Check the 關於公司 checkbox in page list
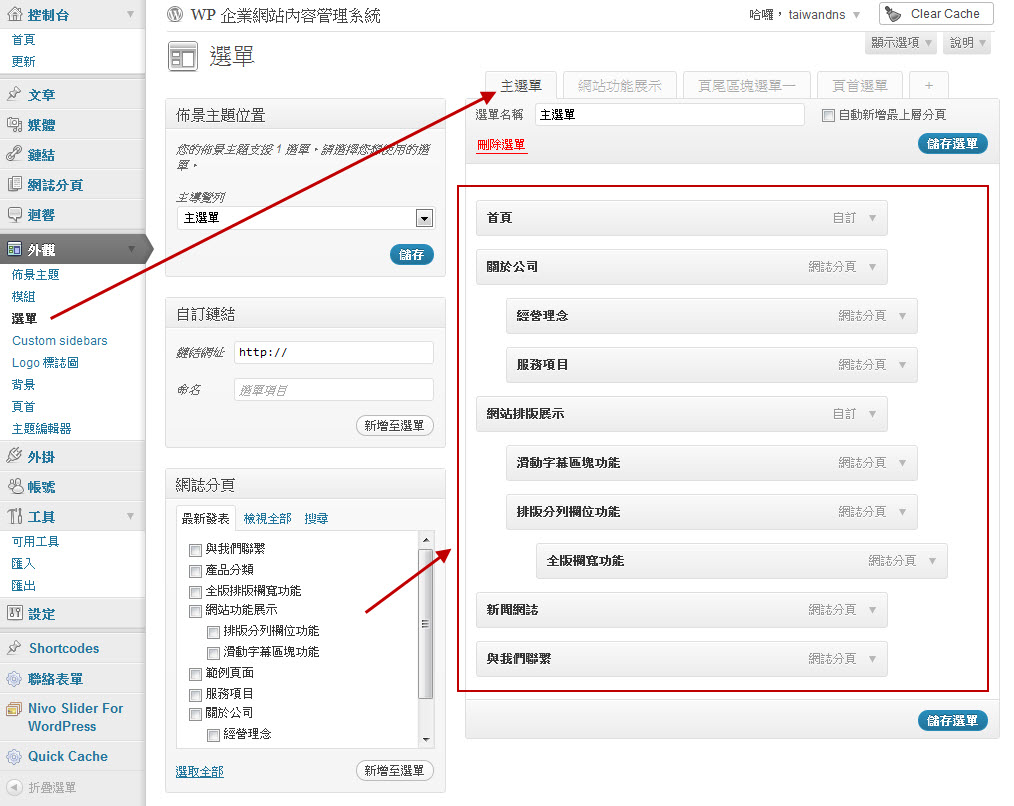1014x806 pixels. tap(195, 714)
